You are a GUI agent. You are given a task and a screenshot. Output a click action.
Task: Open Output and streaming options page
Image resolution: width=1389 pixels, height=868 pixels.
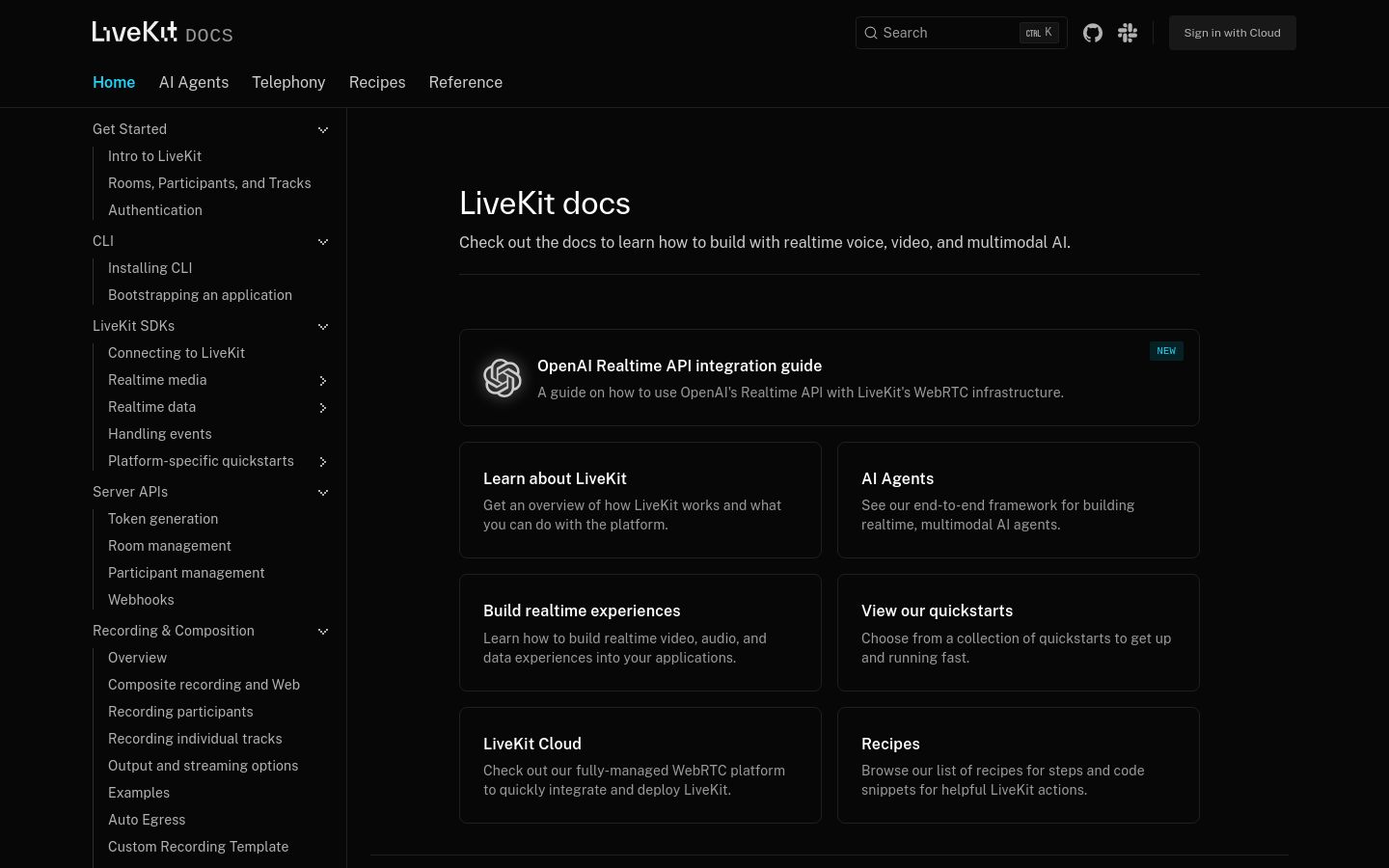click(x=203, y=766)
